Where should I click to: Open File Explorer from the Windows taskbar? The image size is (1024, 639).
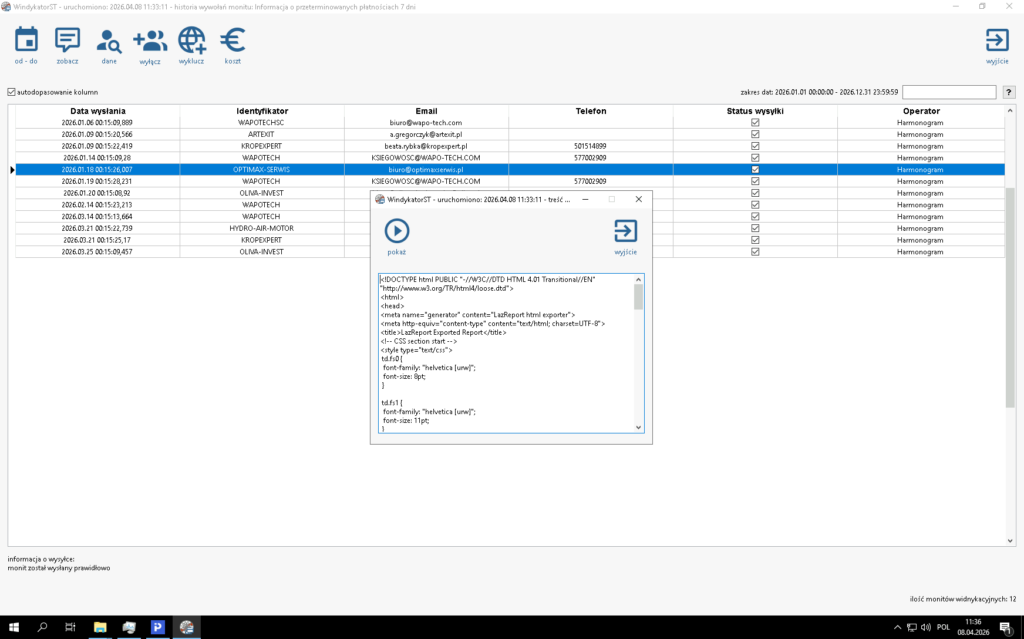point(100,627)
